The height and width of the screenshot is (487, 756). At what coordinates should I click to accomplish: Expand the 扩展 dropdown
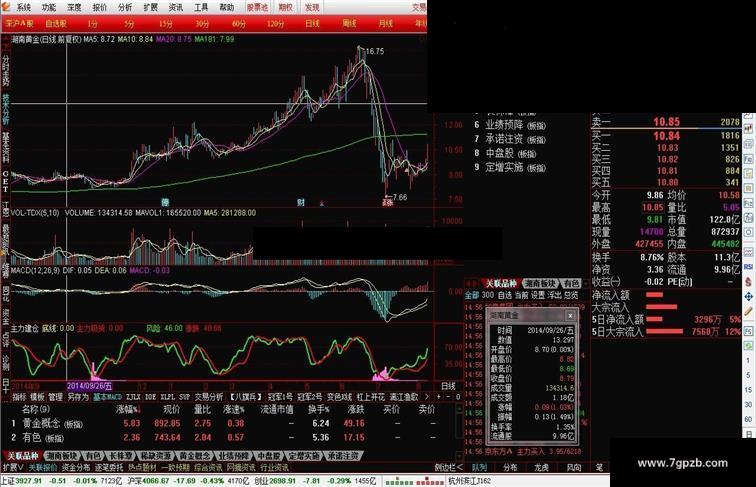click(x=14, y=467)
